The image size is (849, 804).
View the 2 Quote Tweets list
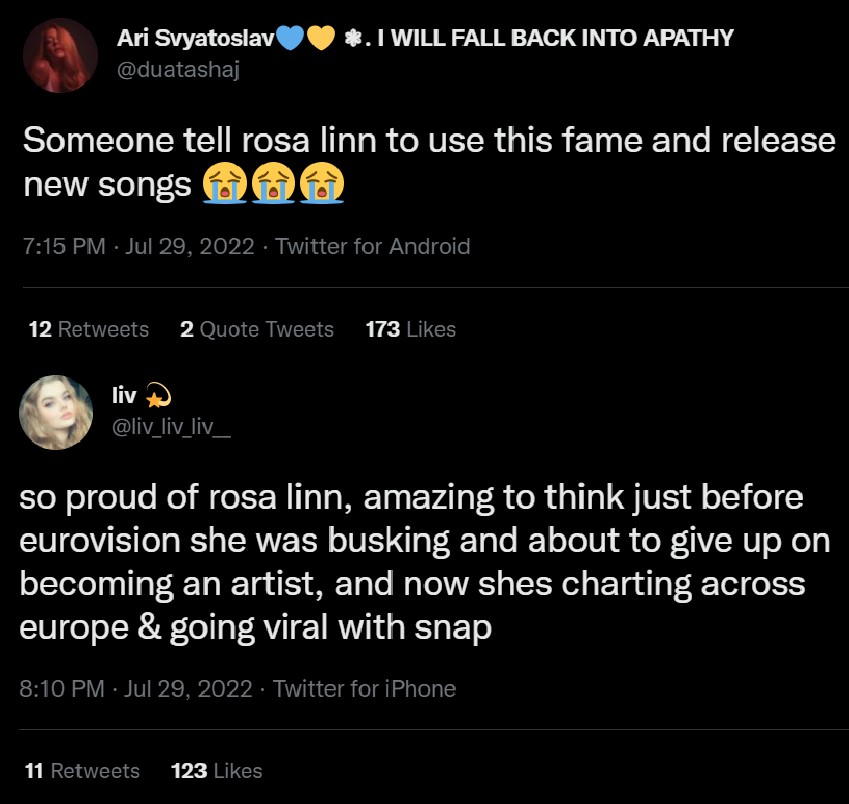[x=257, y=329]
